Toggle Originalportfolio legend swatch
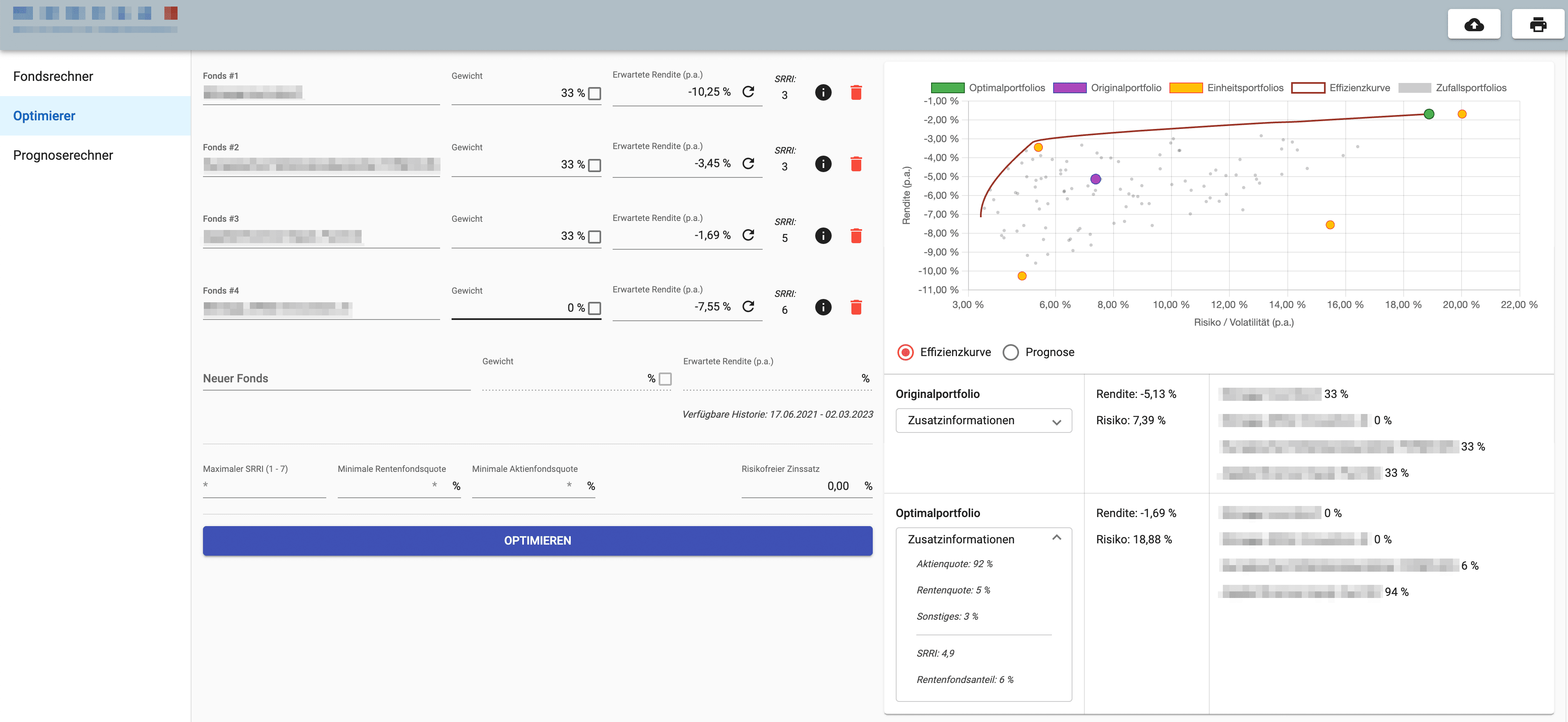Image resolution: width=1568 pixels, height=722 pixels. (x=1070, y=87)
